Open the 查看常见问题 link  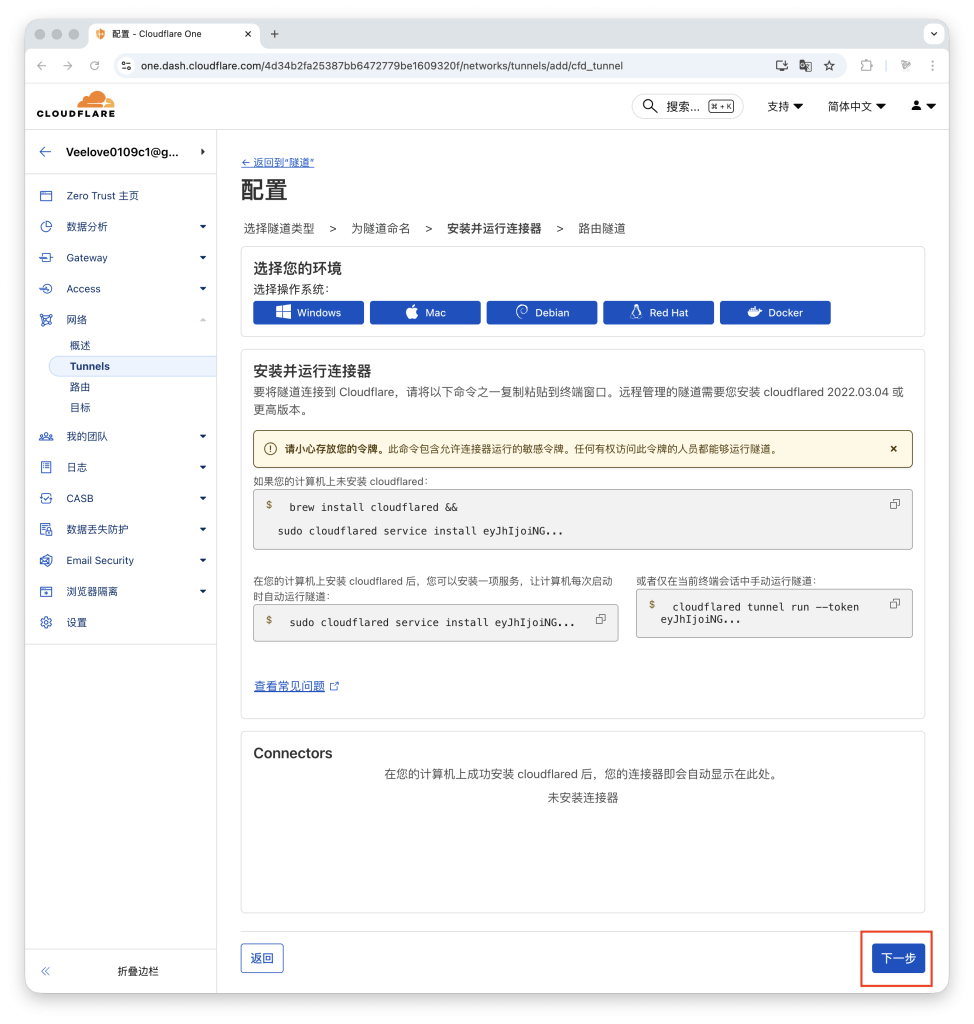pyautogui.click(x=290, y=686)
